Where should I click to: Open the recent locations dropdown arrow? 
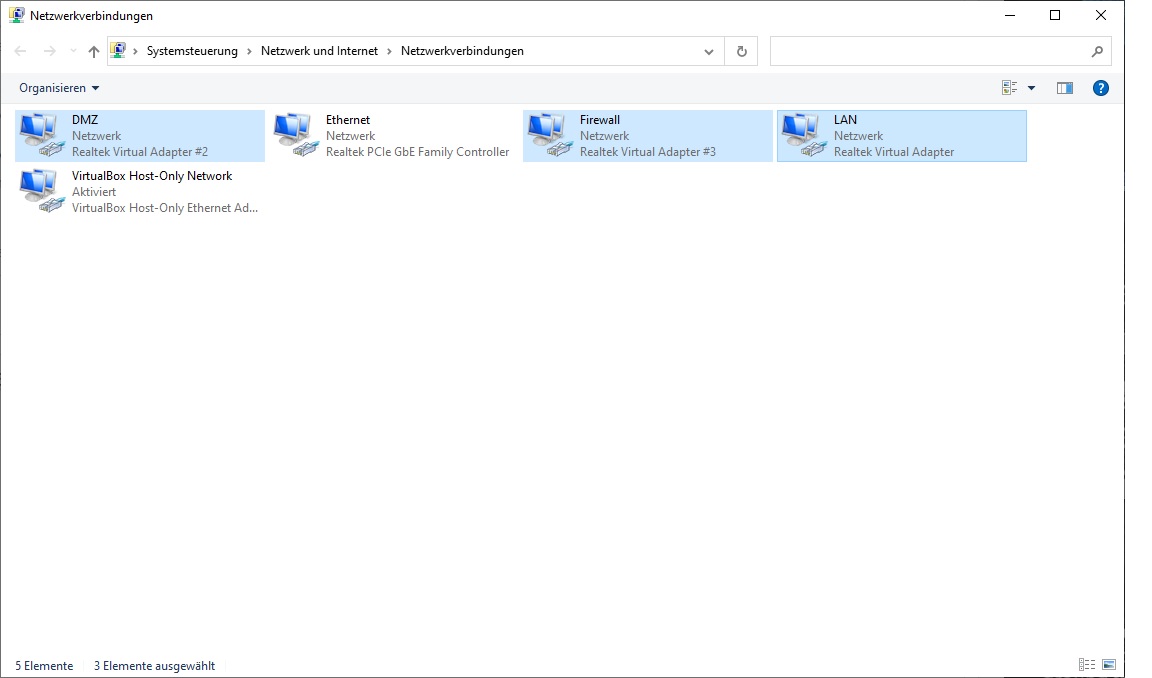click(x=73, y=51)
